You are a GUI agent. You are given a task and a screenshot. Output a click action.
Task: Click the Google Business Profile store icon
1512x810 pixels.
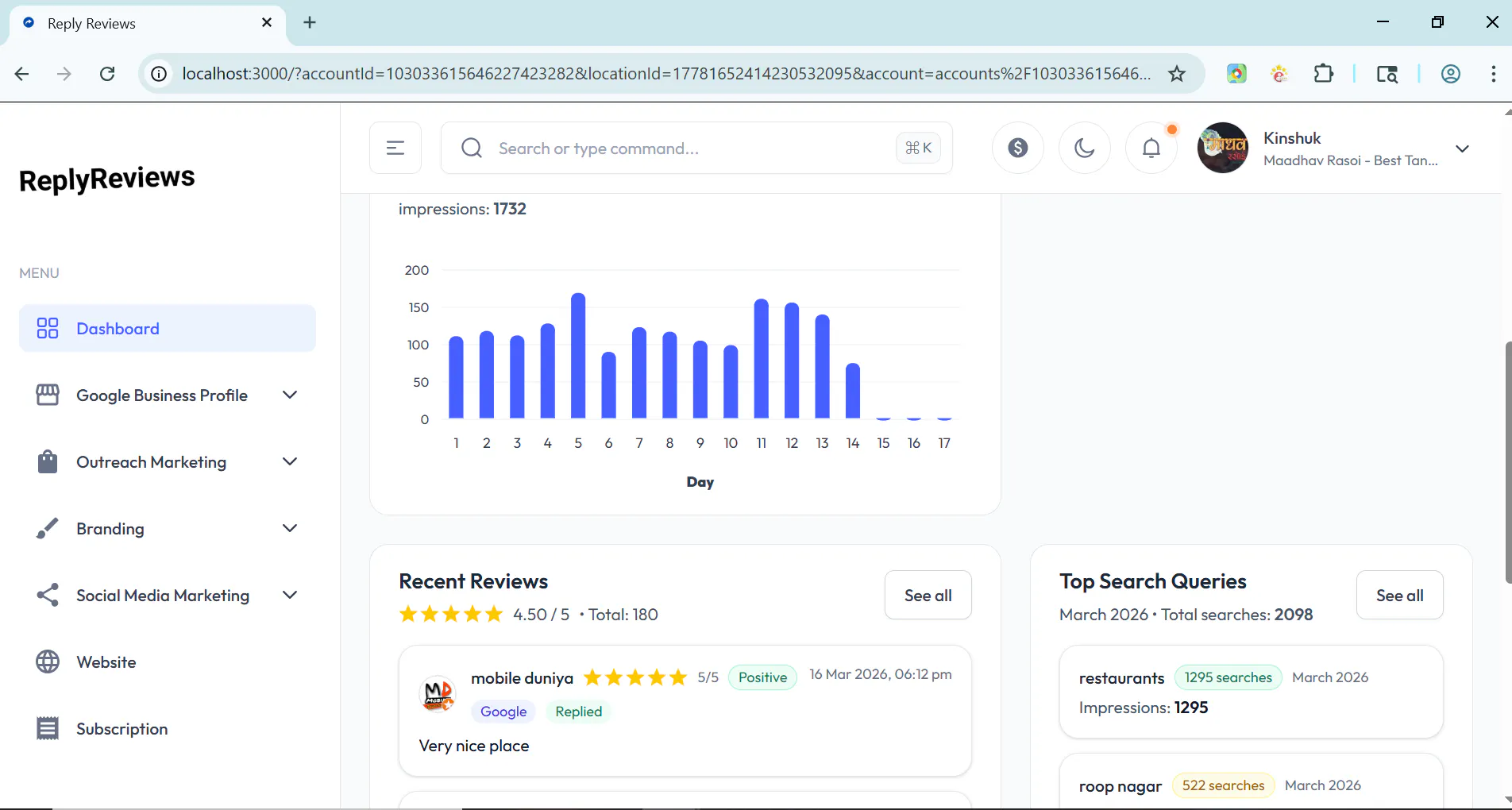[48, 395]
